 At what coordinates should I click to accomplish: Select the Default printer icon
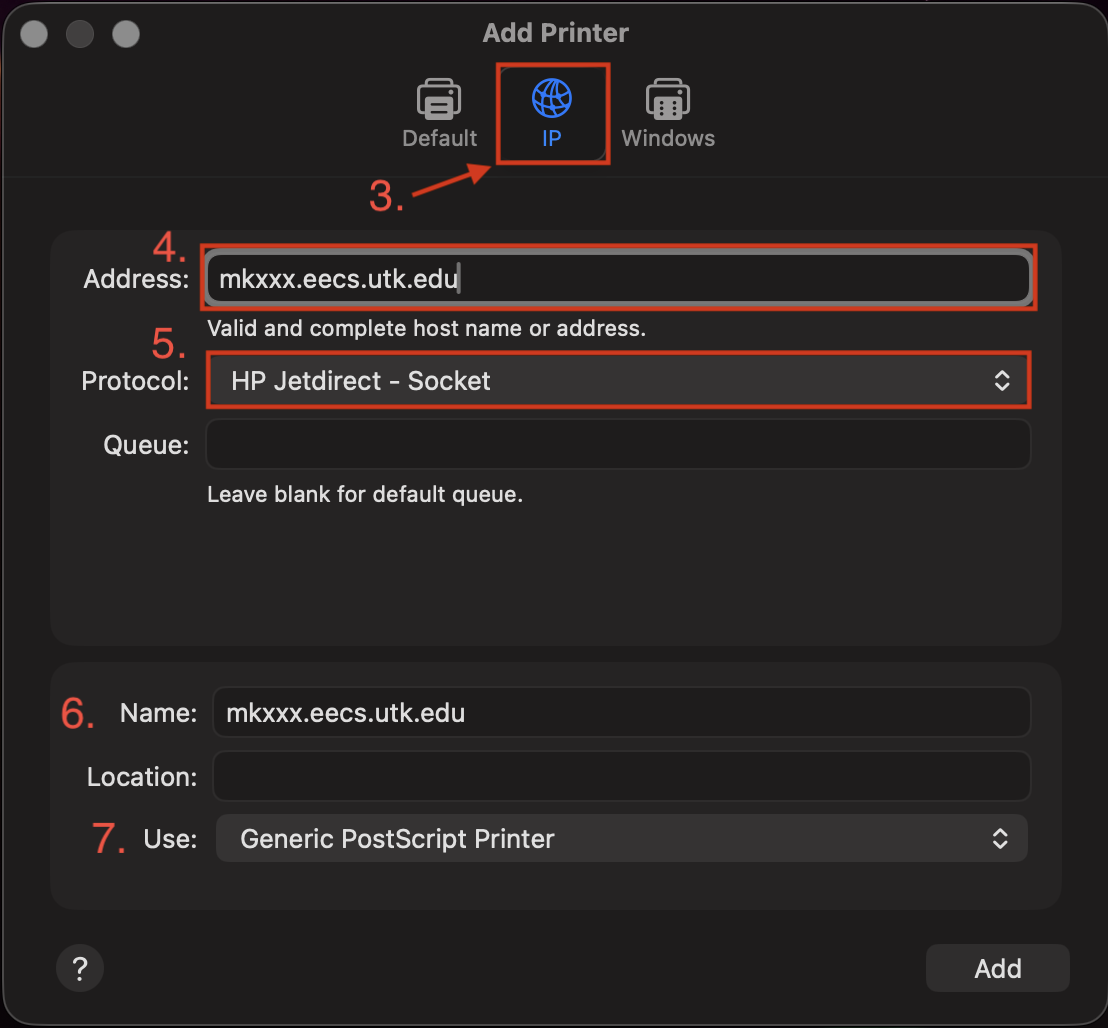(x=439, y=99)
